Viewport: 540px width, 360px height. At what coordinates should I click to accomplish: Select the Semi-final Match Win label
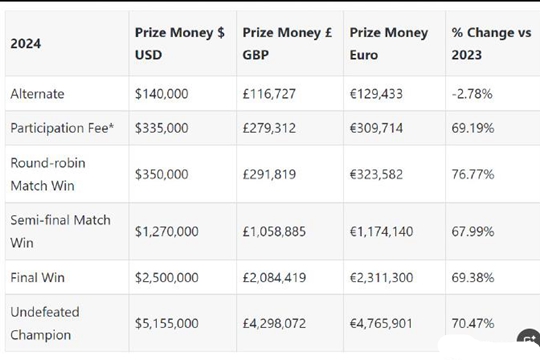(x=60, y=232)
